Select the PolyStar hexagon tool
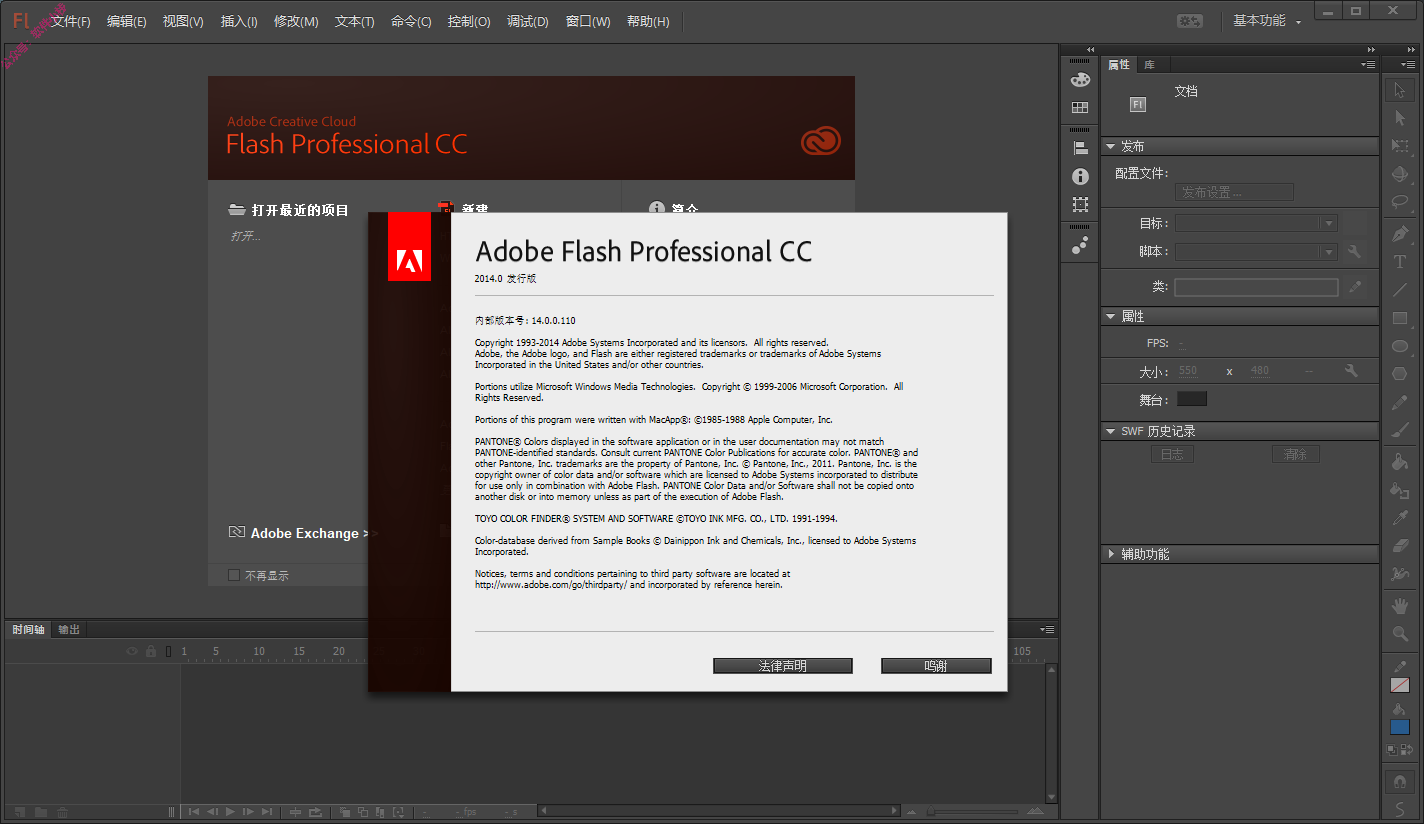The width and height of the screenshot is (1424, 824). (1400, 374)
